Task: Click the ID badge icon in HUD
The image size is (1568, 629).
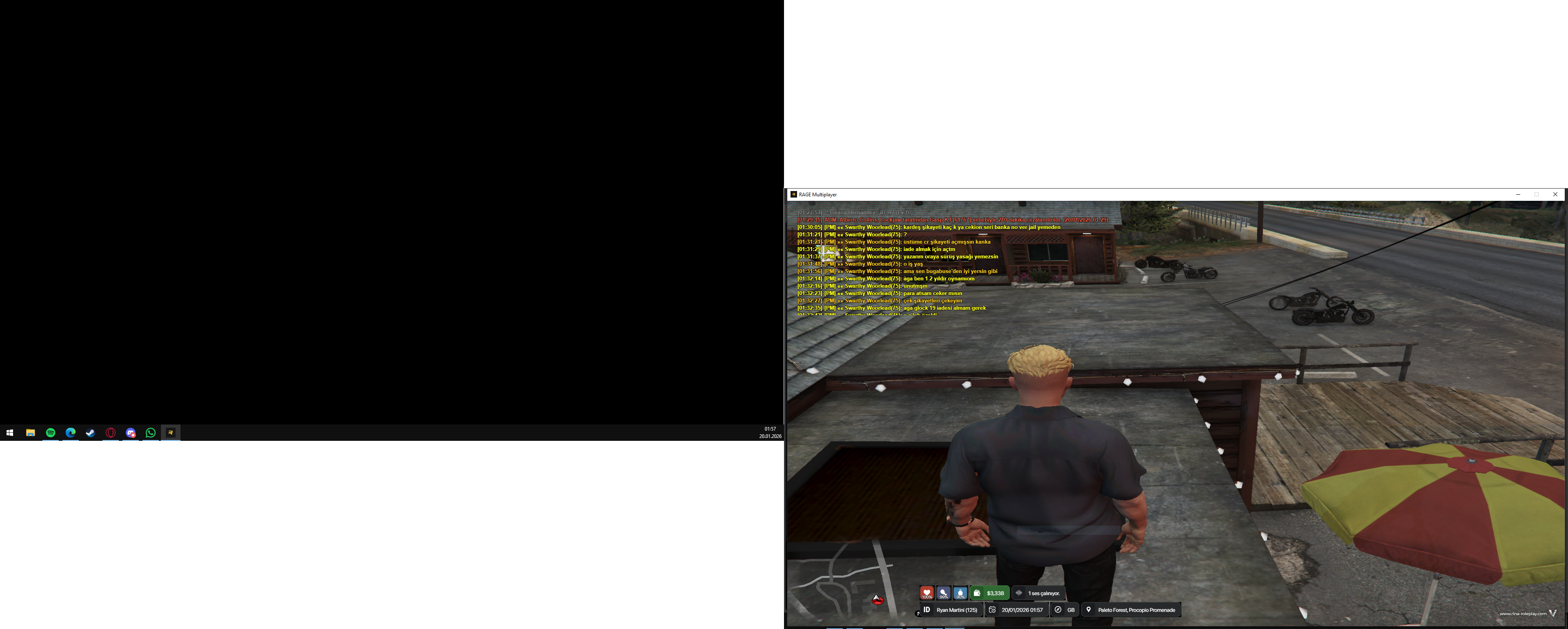Action: [x=927, y=609]
